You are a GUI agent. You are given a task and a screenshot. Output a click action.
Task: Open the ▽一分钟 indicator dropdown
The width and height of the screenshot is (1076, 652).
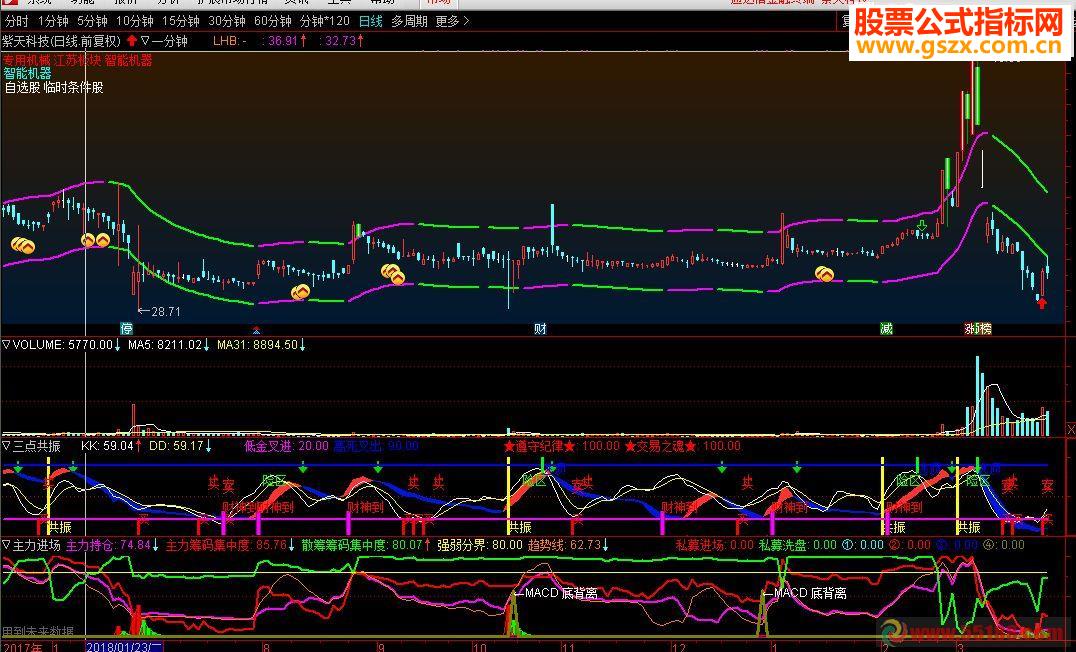click(x=163, y=41)
